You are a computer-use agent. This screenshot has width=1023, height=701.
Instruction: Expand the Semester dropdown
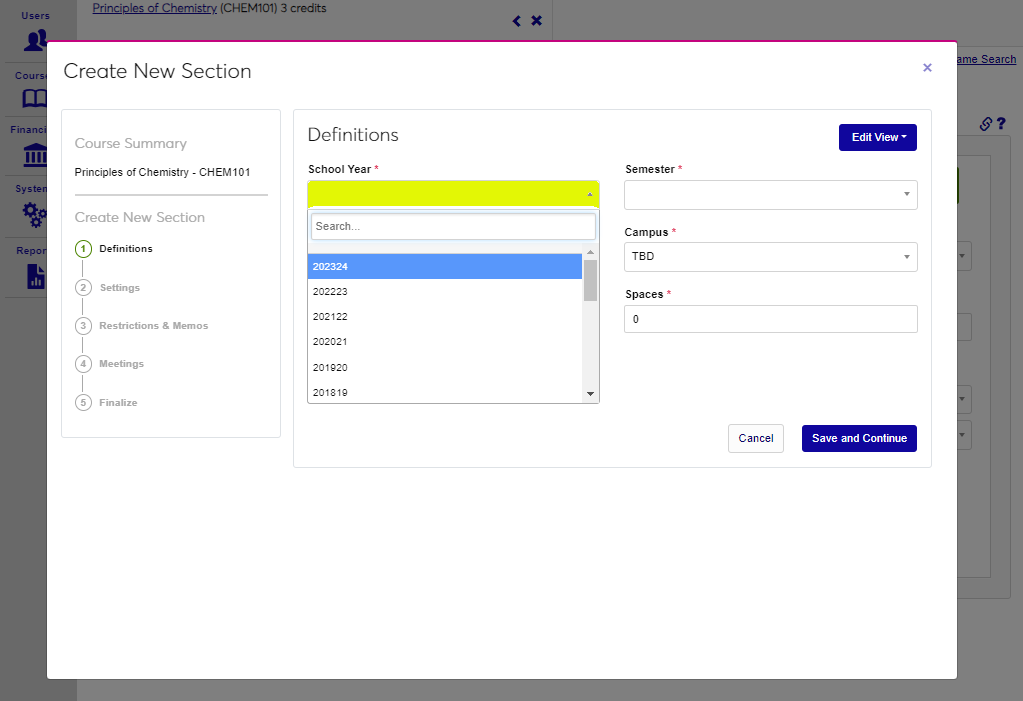[x=770, y=195]
